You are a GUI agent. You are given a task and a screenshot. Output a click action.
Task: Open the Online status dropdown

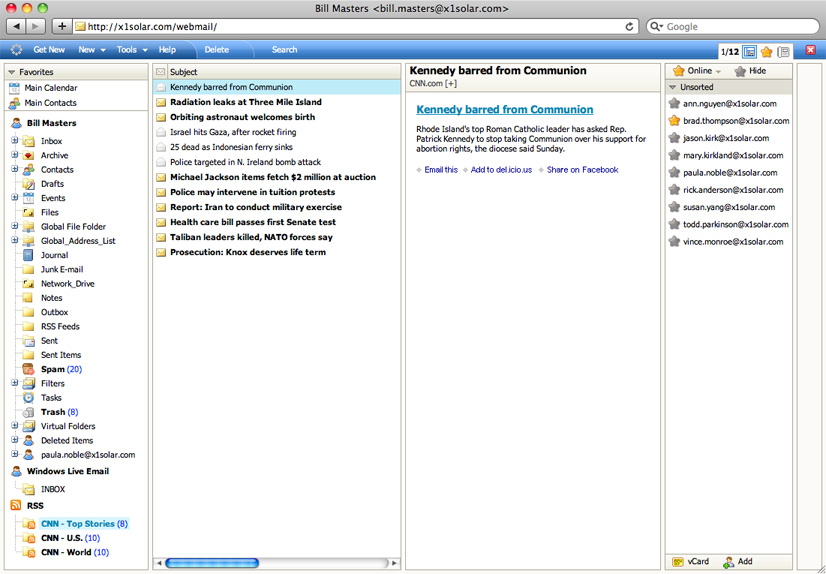click(698, 71)
